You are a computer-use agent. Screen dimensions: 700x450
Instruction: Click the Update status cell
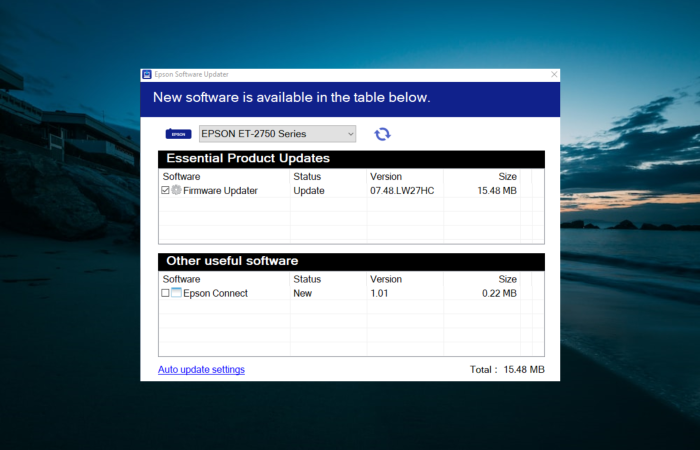308,191
